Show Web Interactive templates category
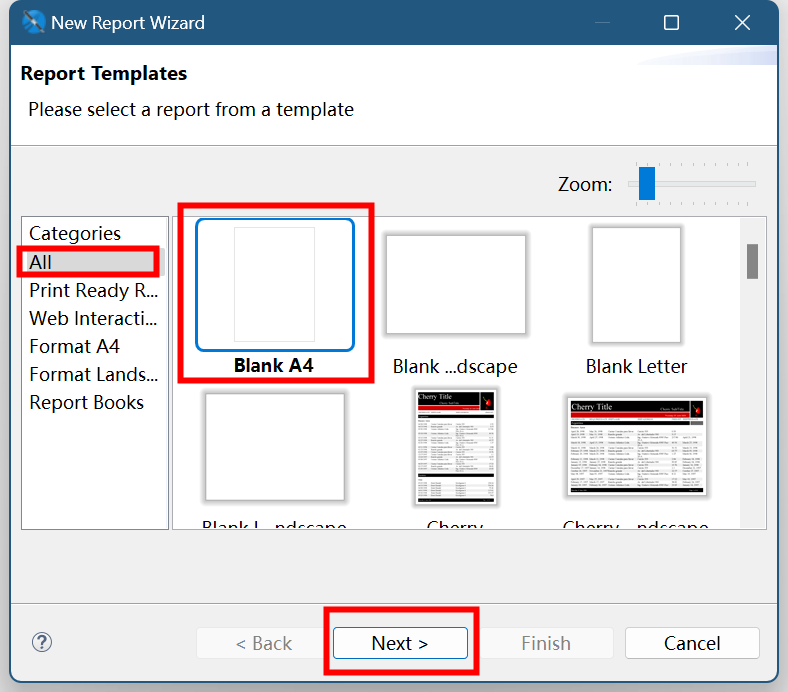Image resolution: width=788 pixels, height=692 pixels. pos(93,318)
